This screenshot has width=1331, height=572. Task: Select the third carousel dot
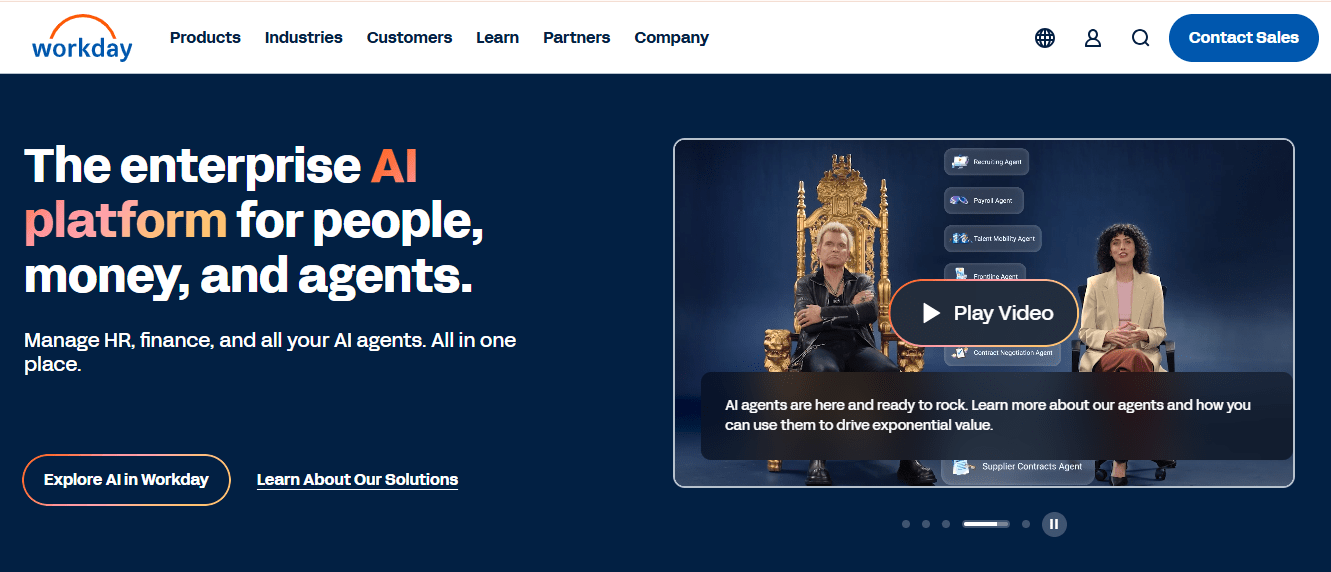(946, 524)
